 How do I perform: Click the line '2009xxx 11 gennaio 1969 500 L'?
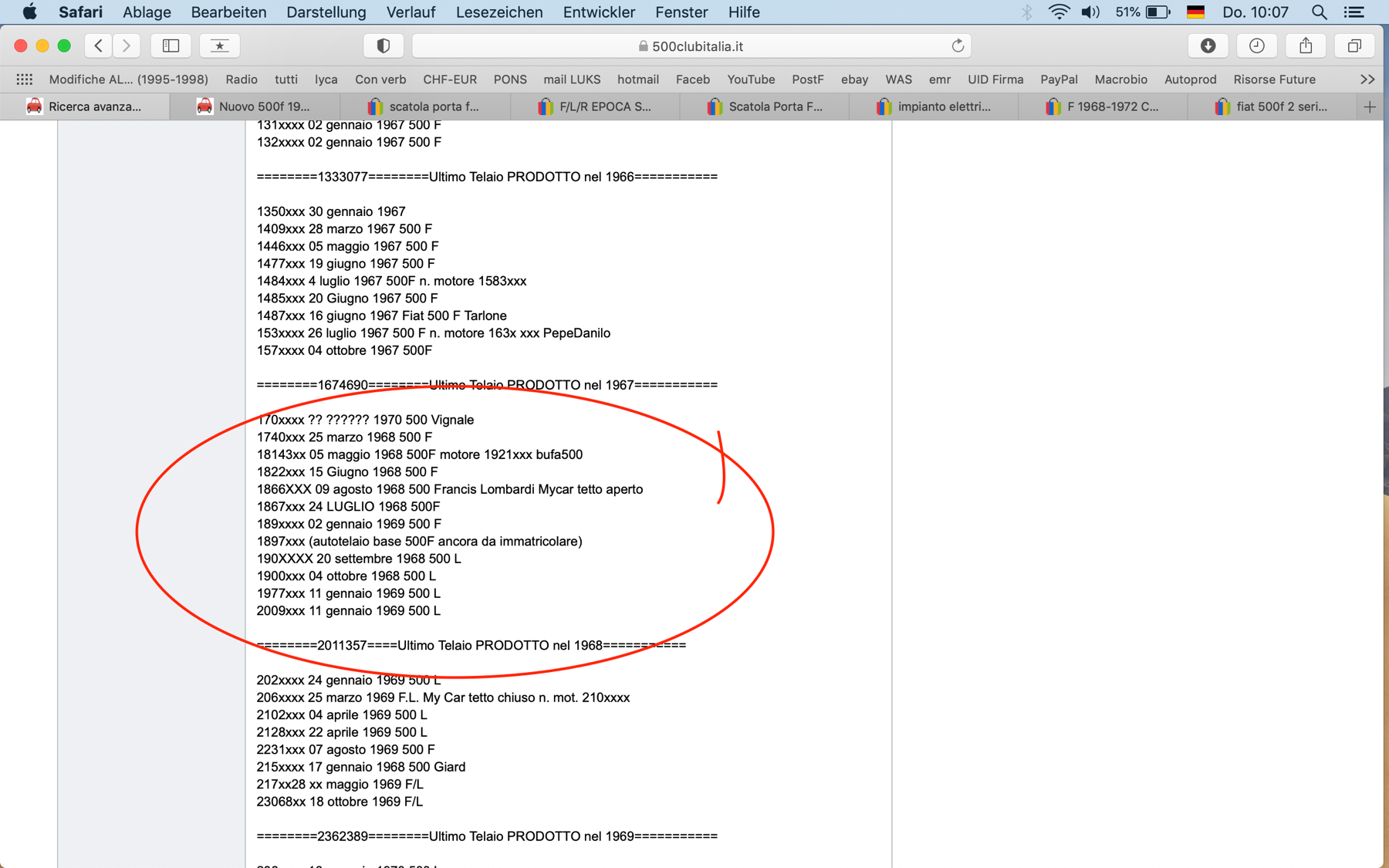pos(348,610)
